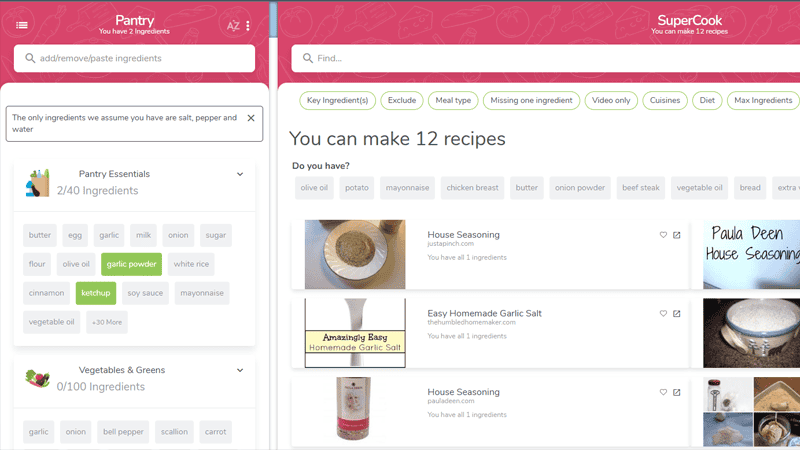Add white rice to the pantry

[191, 264]
